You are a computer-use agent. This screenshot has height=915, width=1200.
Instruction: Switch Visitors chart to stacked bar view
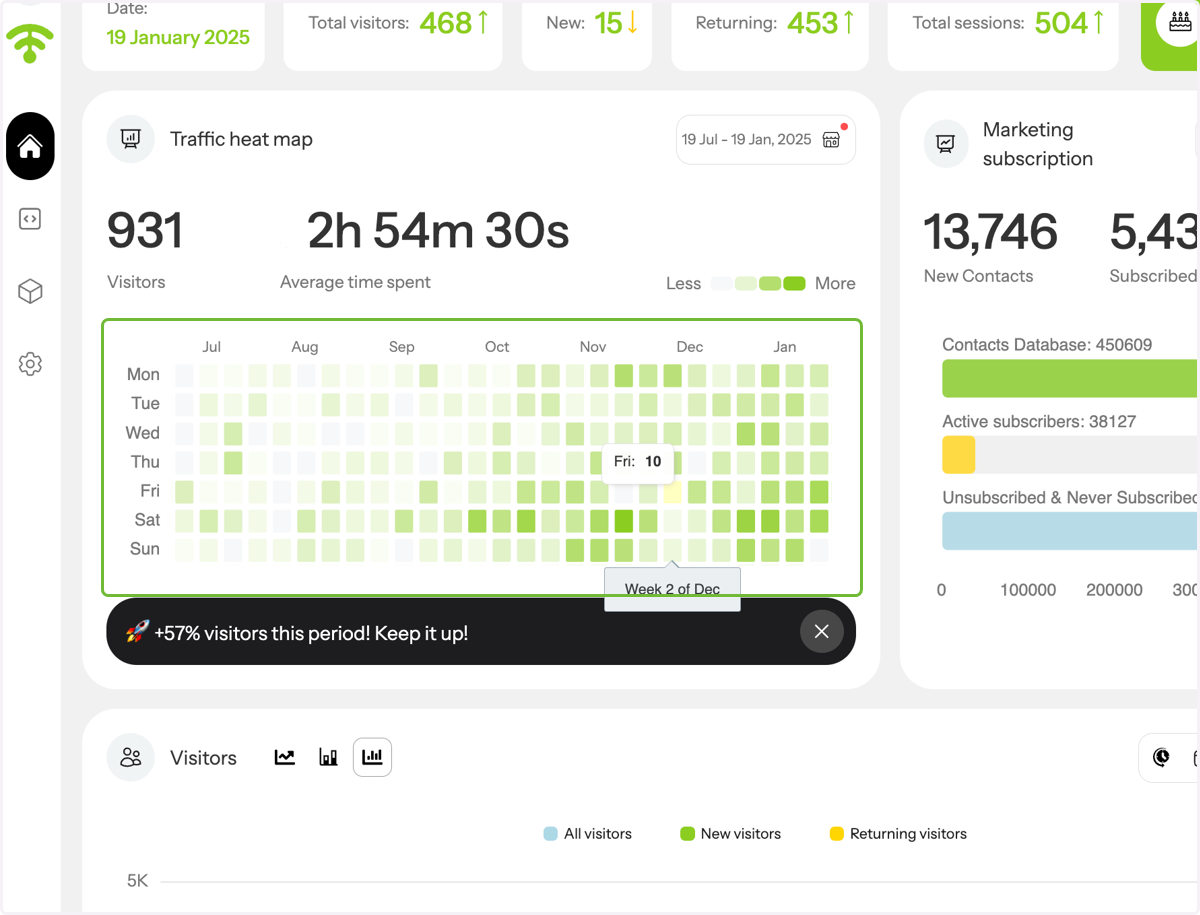click(x=328, y=758)
